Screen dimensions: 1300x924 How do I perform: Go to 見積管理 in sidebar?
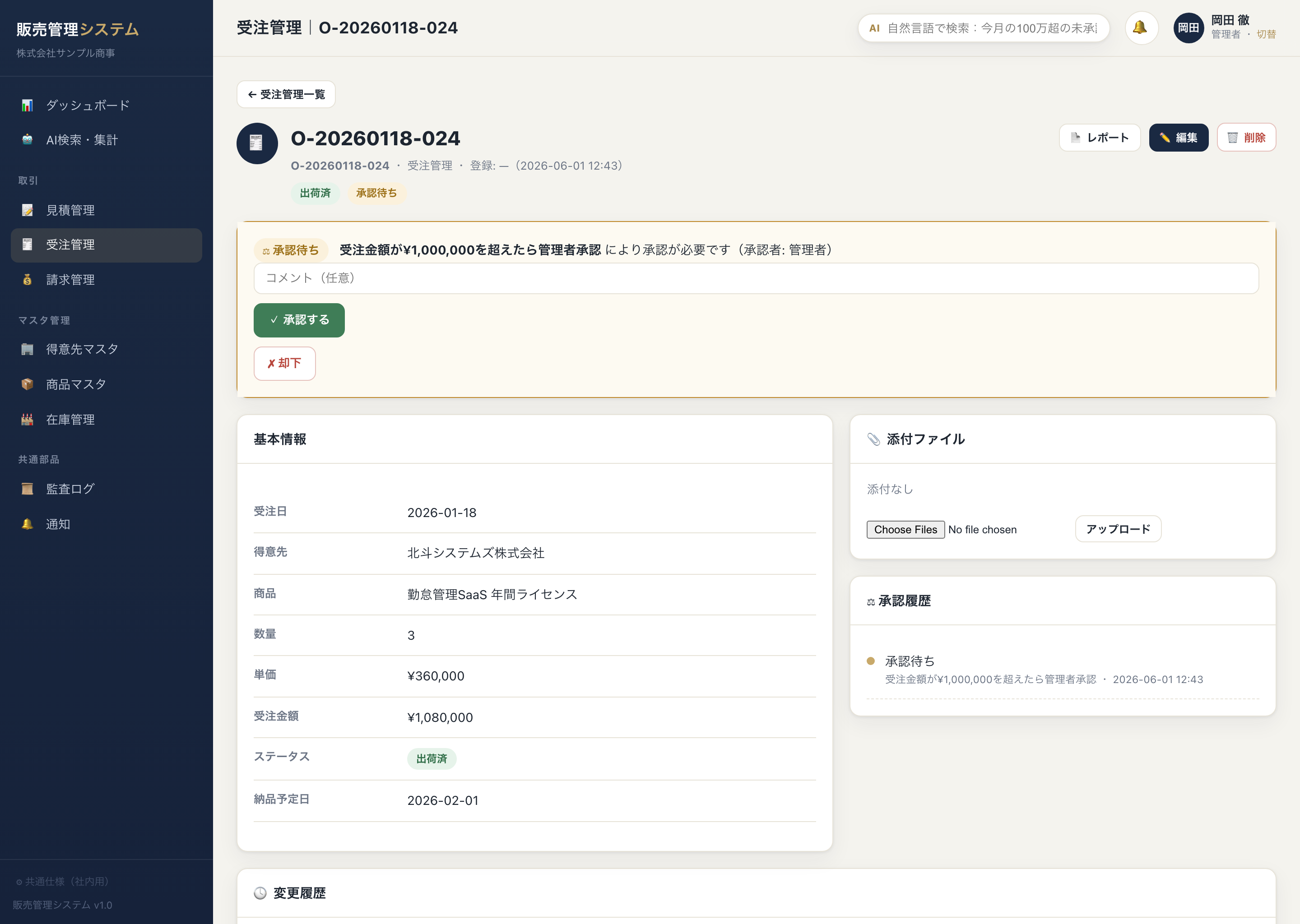[107, 210]
